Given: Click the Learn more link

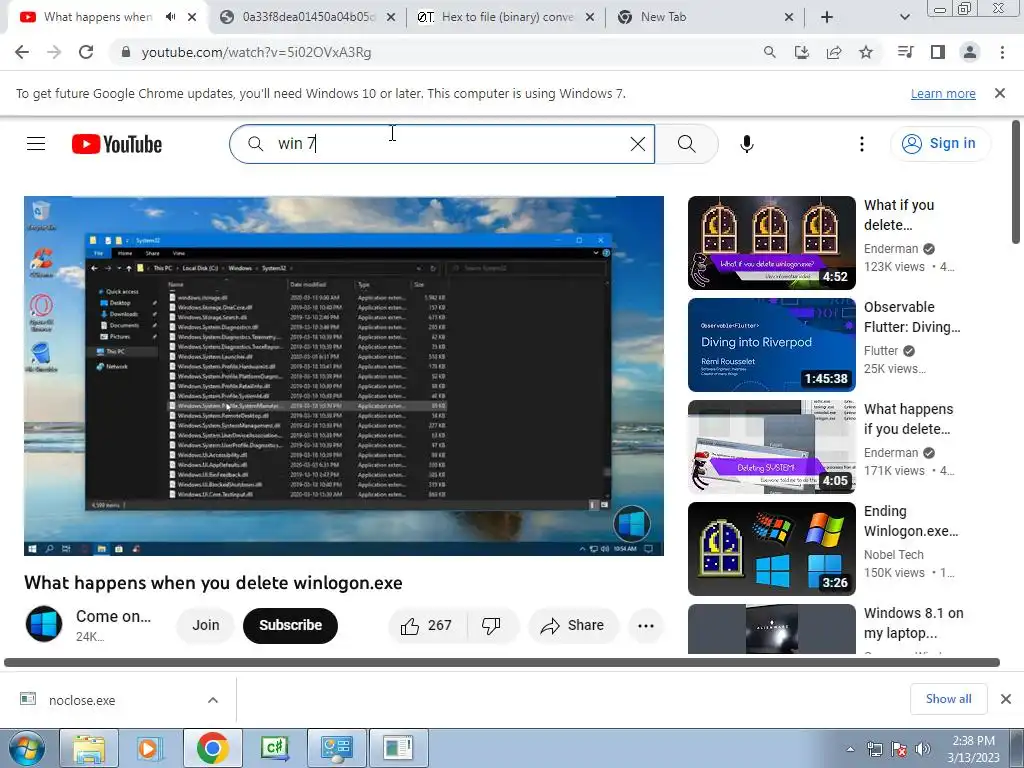Looking at the screenshot, I should click(943, 93).
